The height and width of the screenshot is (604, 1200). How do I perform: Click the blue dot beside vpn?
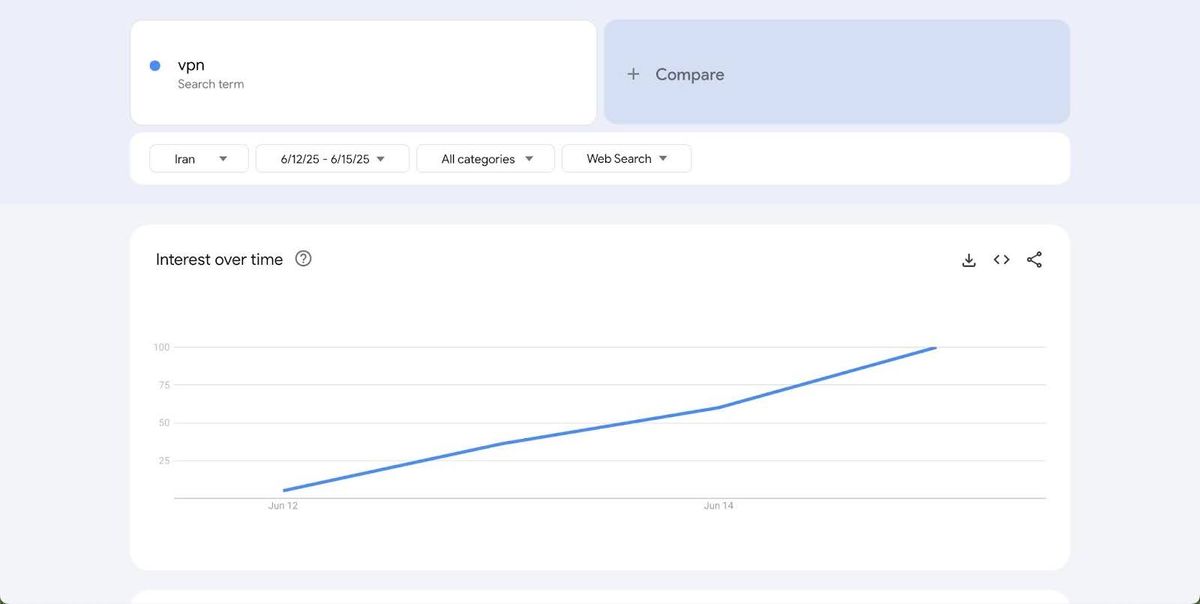[155, 66]
